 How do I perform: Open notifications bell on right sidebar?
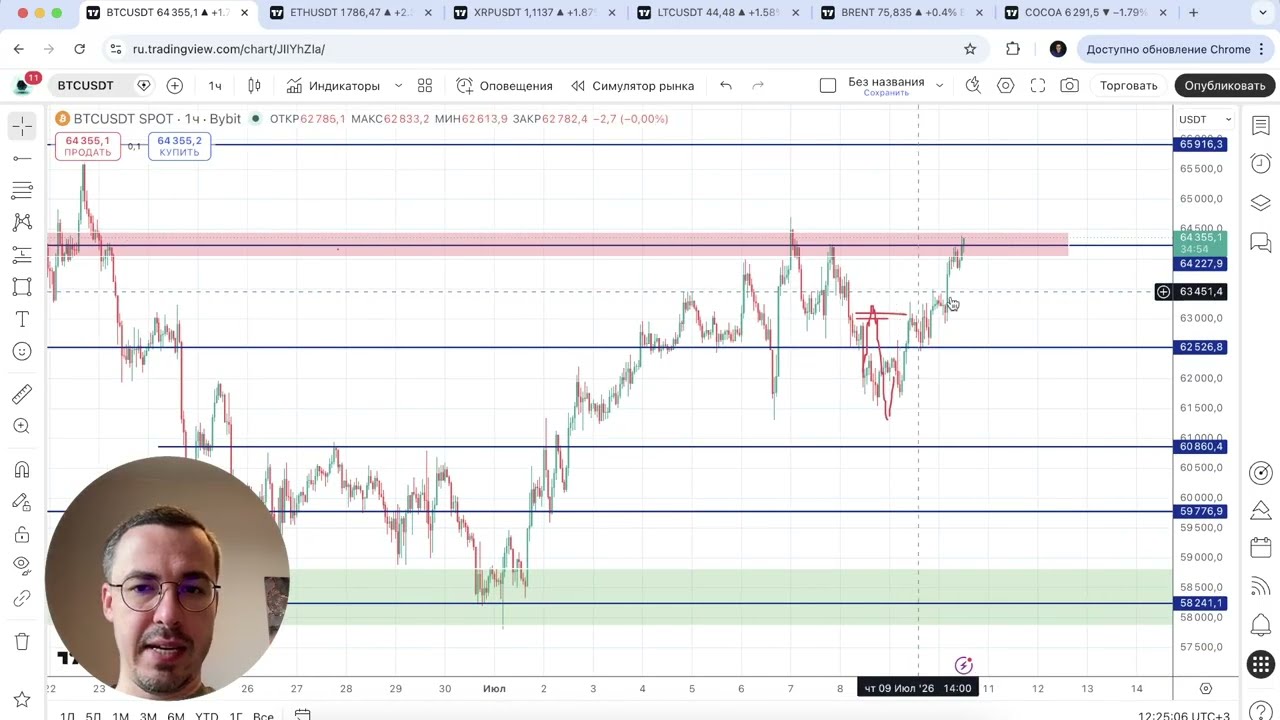coord(1261,626)
